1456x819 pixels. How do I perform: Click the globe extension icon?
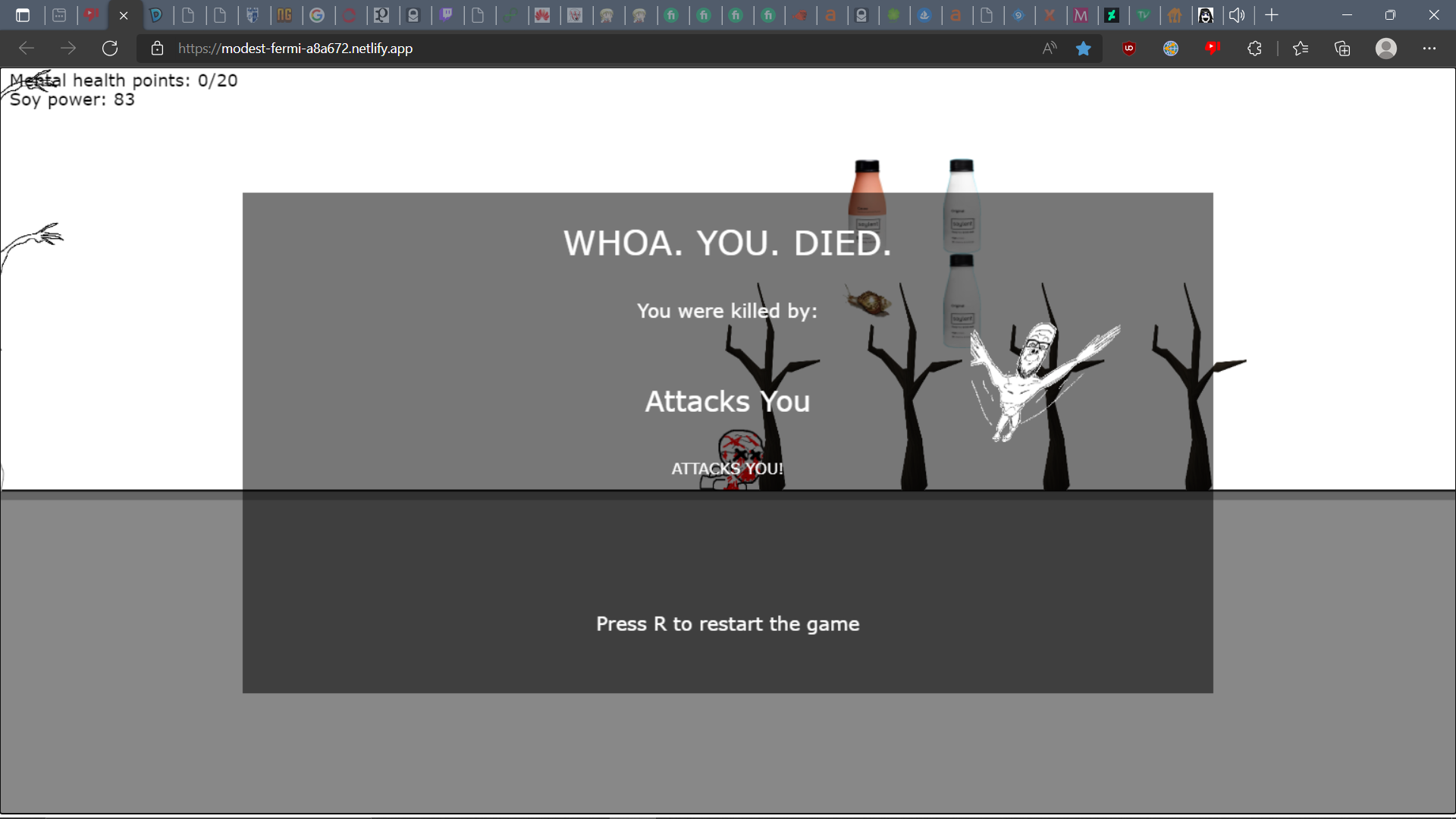tap(1171, 49)
